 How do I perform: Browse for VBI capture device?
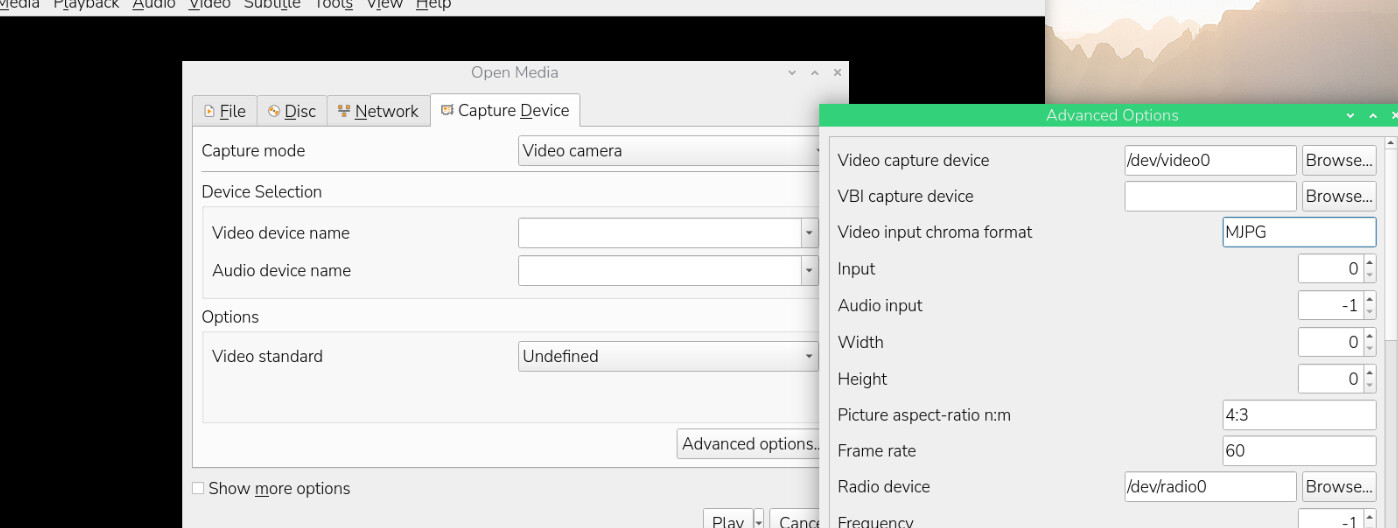(1338, 196)
